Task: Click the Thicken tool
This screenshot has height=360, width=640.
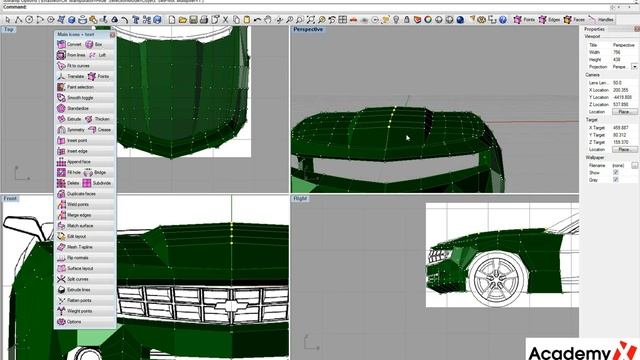Action: [98, 119]
